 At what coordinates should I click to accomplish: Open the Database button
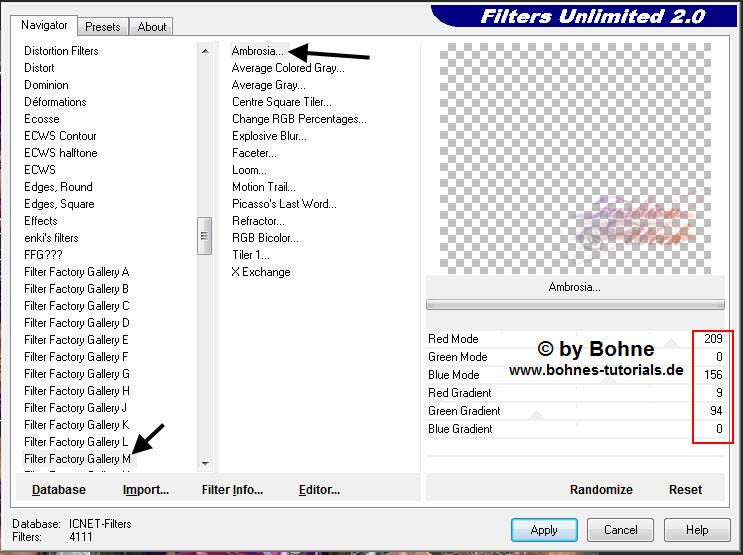59,490
